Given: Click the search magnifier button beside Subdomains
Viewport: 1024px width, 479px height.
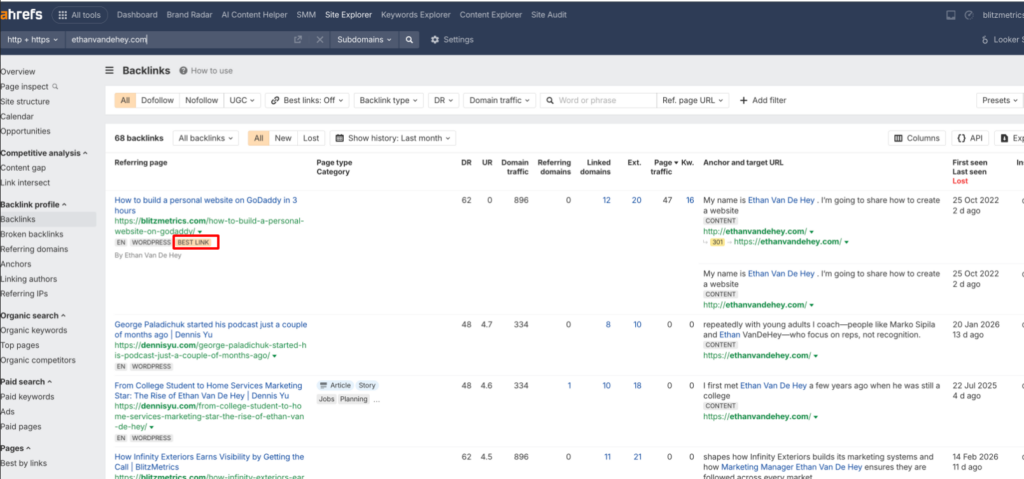Looking at the screenshot, I should coord(409,40).
